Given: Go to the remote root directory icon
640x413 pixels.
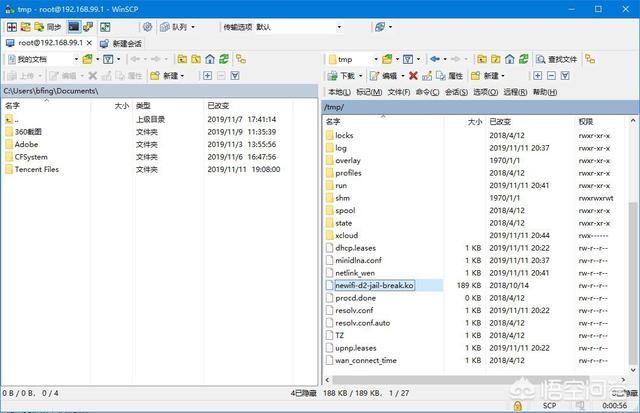Looking at the screenshot, I should [496, 60].
